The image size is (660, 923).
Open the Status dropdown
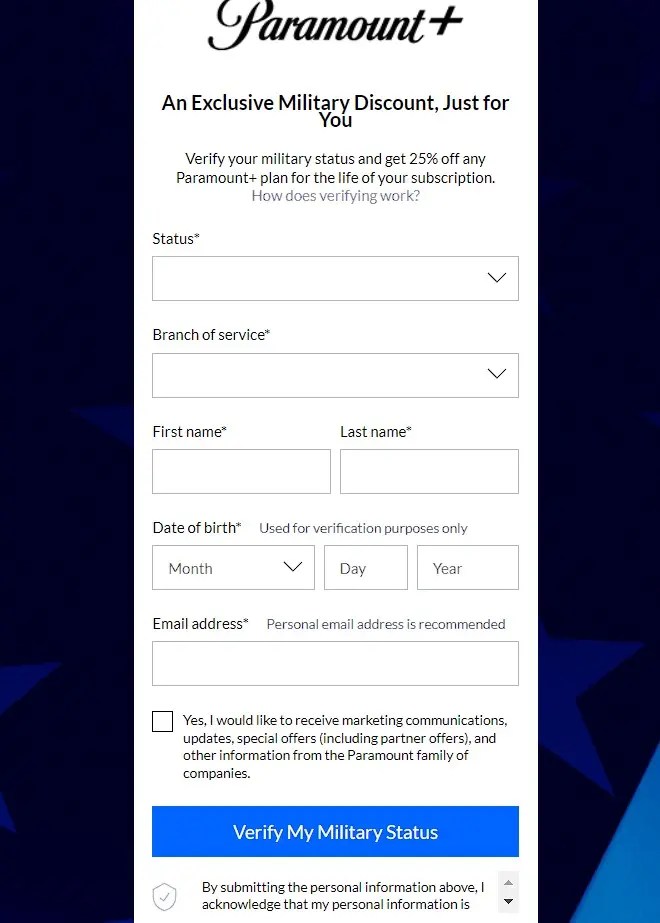335,278
